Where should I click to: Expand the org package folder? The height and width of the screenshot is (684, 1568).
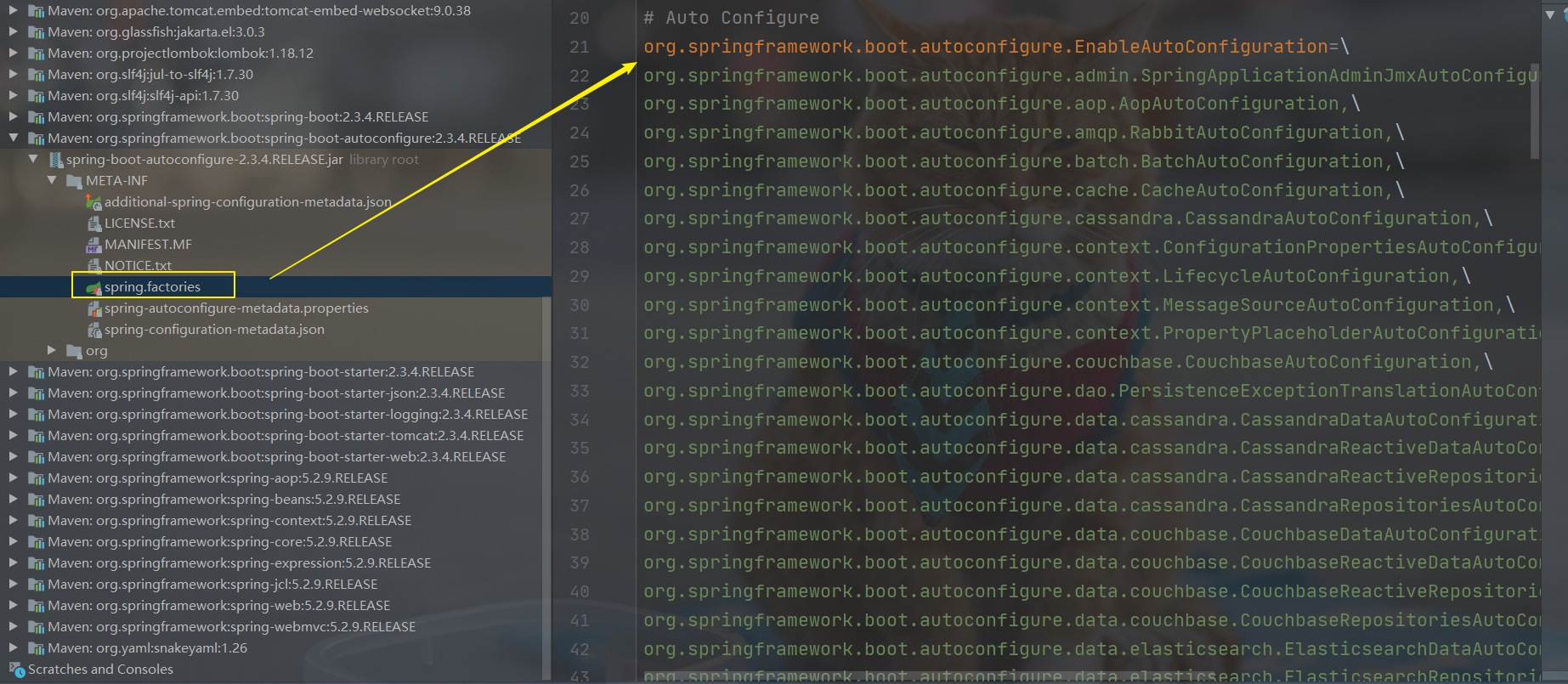pyautogui.click(x=52, y=351)
